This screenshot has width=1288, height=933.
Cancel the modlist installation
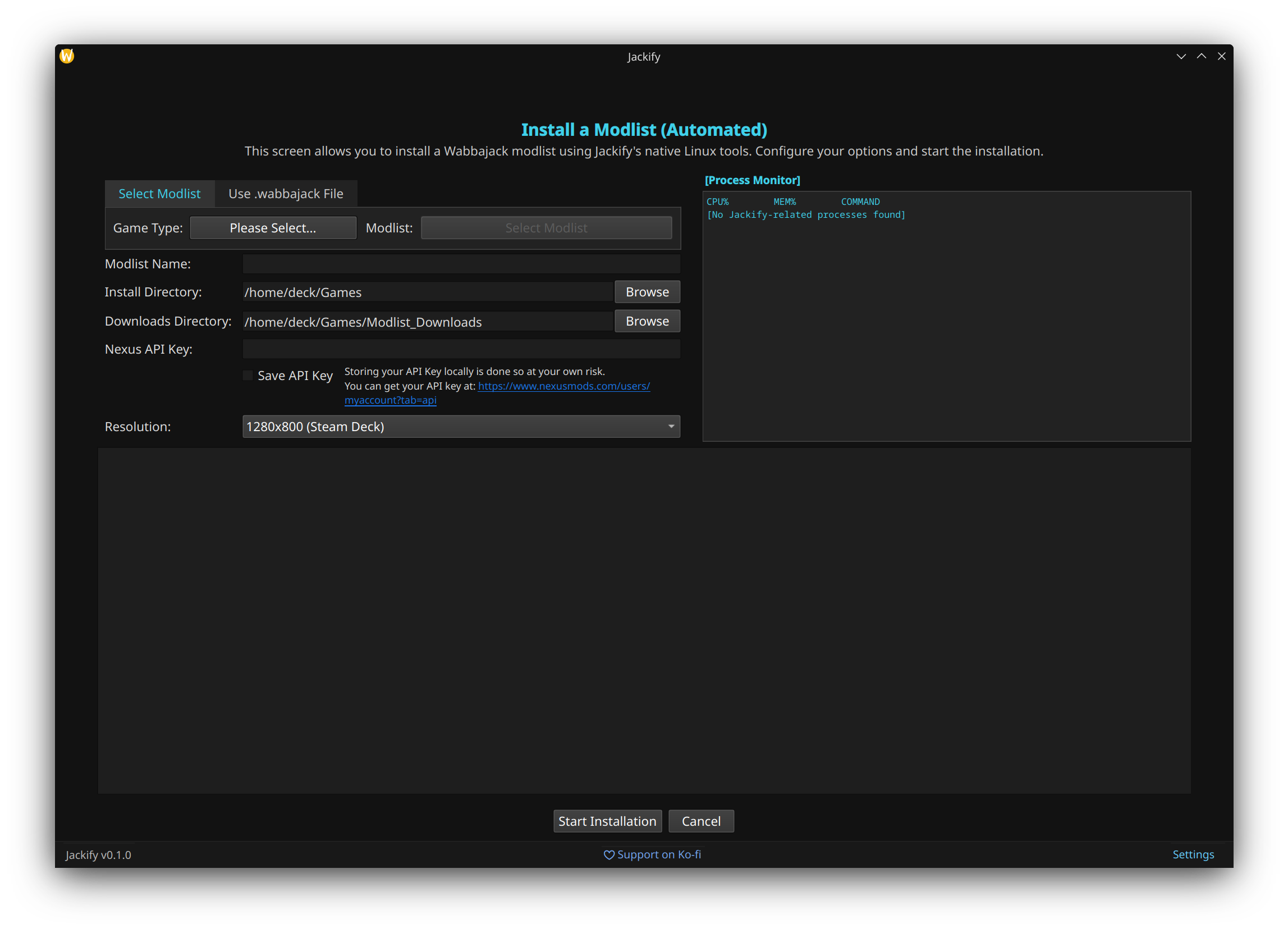701,821
